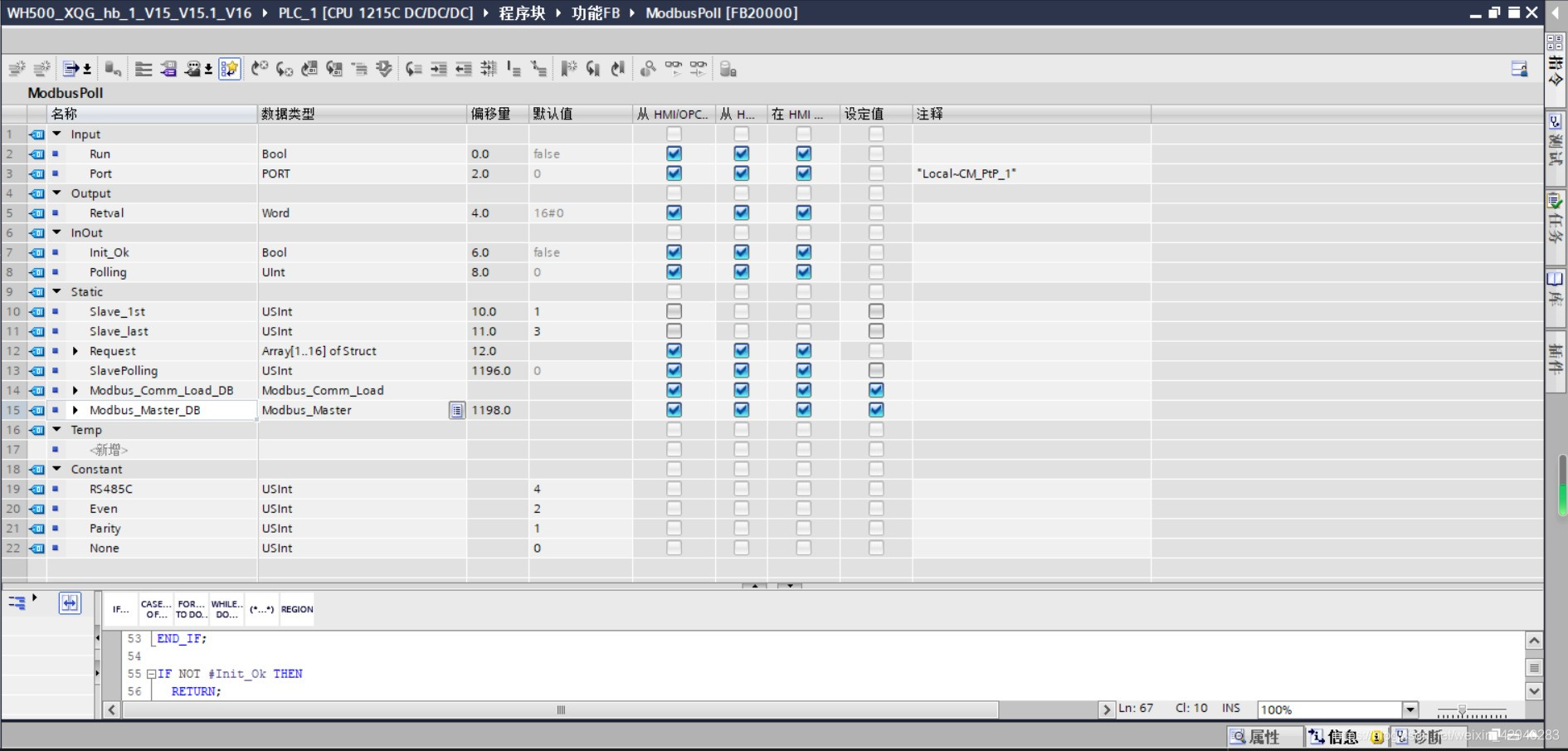Image resolution: width=1568 pixels, height=751 pixels.
Task: Insert a REGION block
Action: pyautogui.click(x=297, y=609)
